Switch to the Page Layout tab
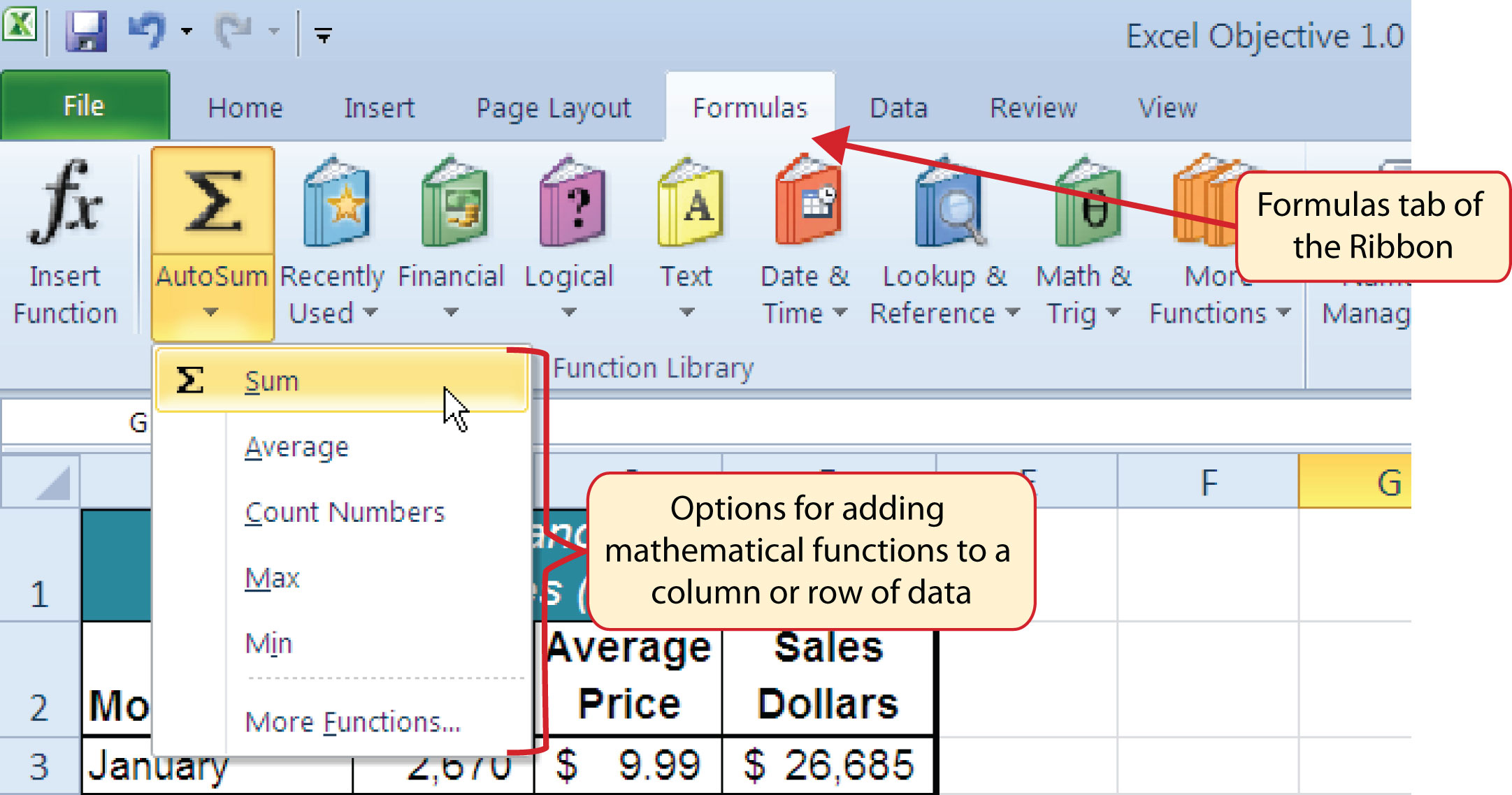The height and width of the screenshot is (795, 1512). point(553,108)
